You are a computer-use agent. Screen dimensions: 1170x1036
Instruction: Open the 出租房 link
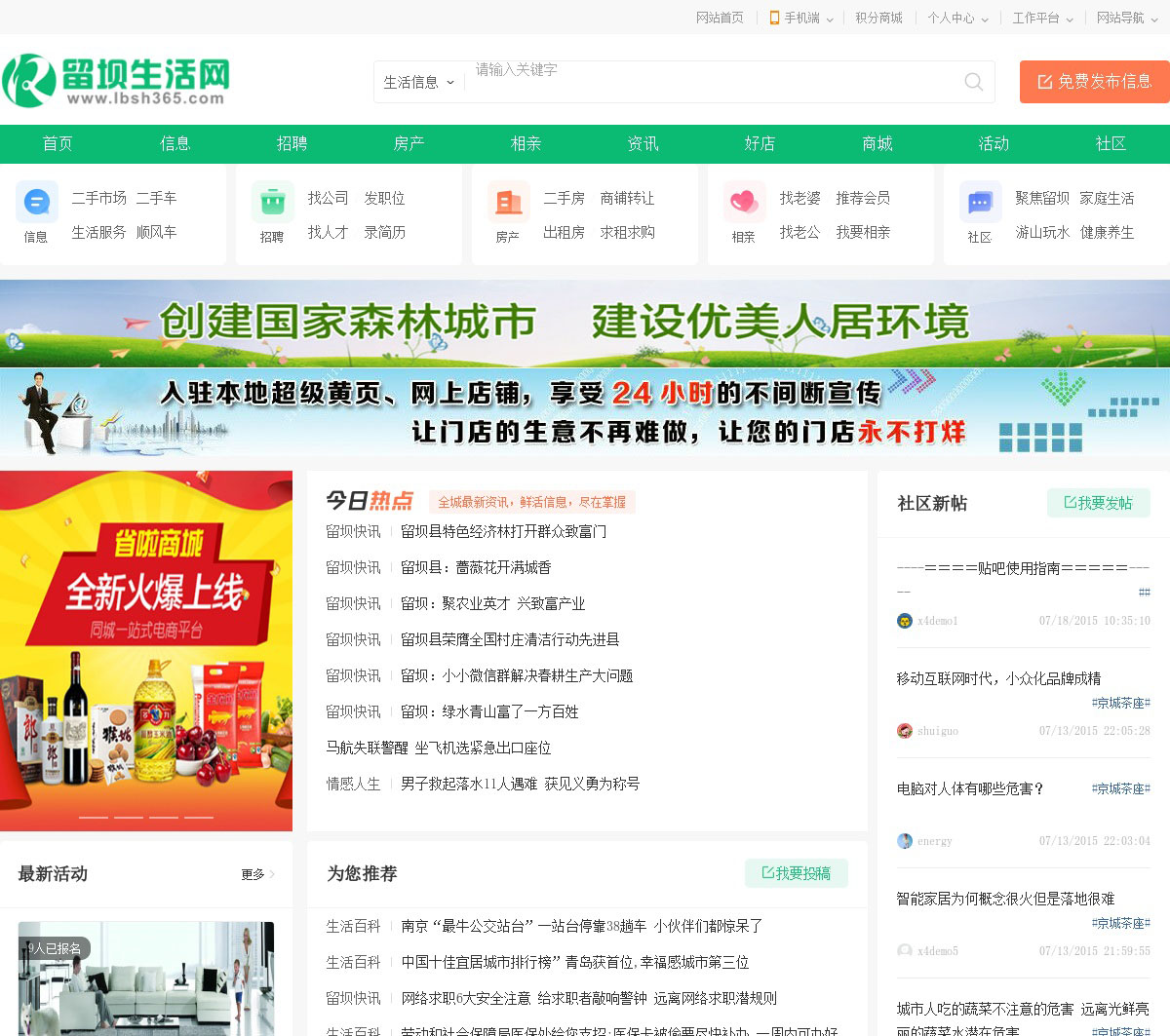coord(564,232)
